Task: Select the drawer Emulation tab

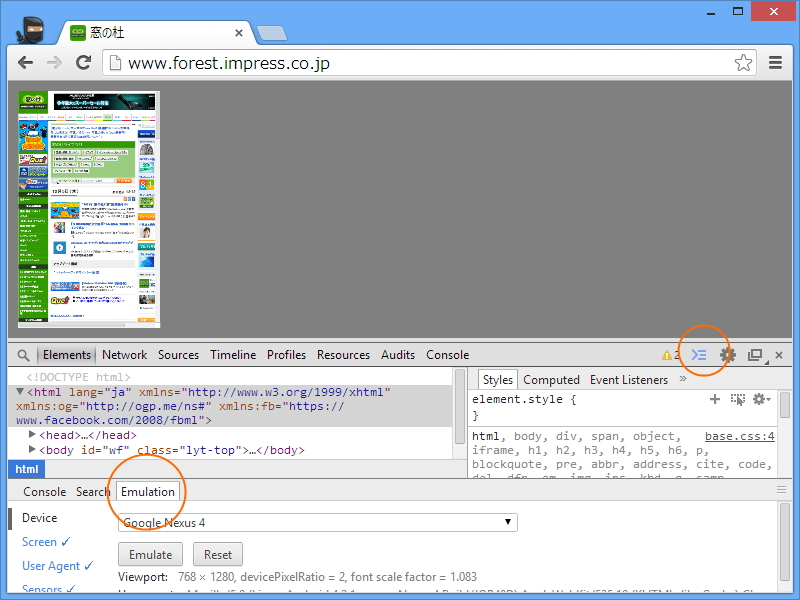Action: pos(148,492)
